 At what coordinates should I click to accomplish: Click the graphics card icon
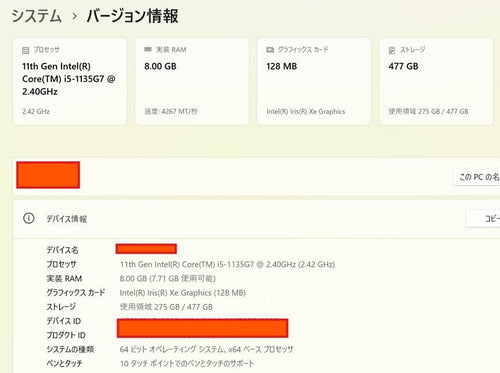(270, 50)
